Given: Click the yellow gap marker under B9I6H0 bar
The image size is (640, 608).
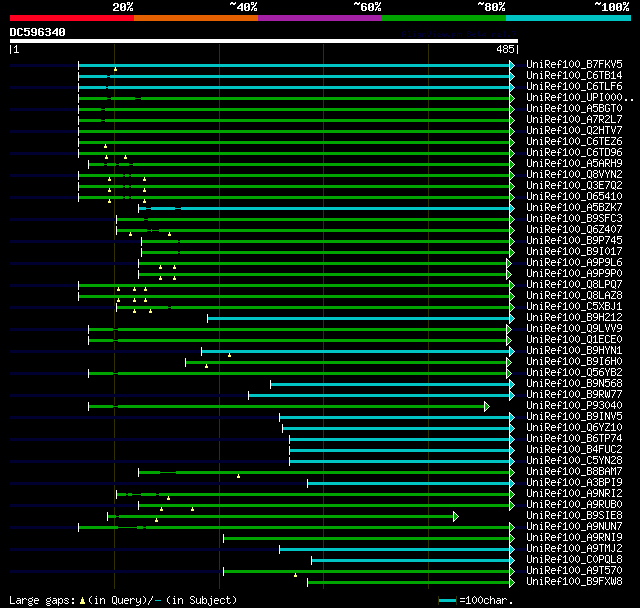Looking at the screenshot, I should click(207, 366).
